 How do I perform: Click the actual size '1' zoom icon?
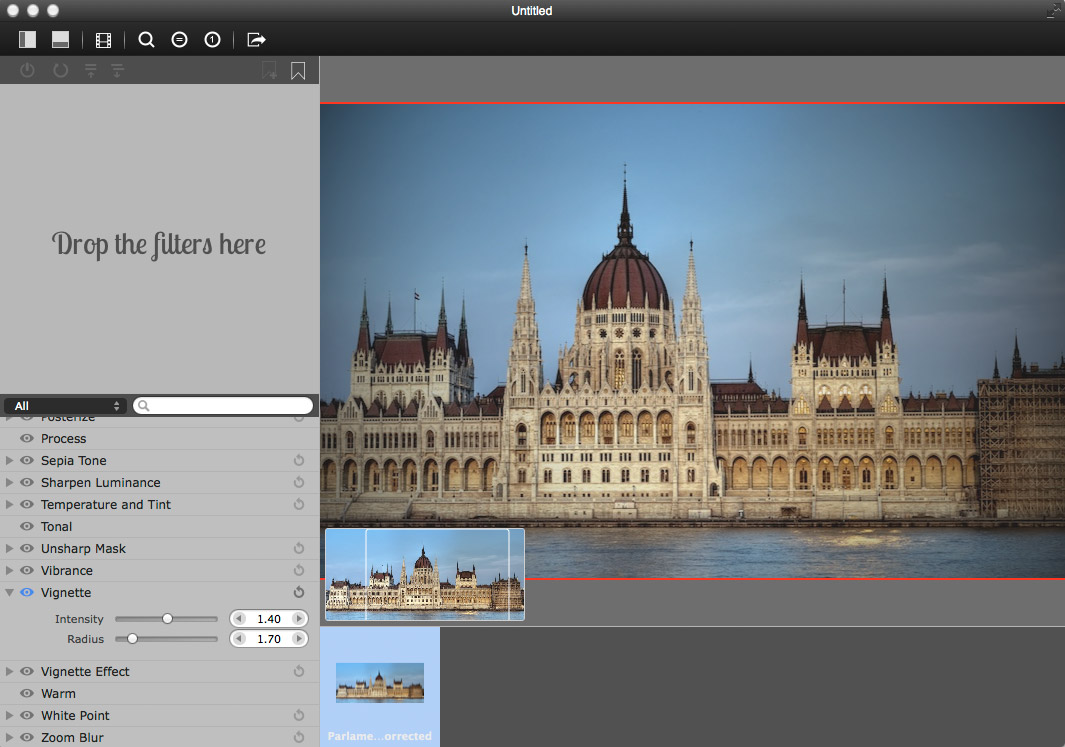coord(212,40)
